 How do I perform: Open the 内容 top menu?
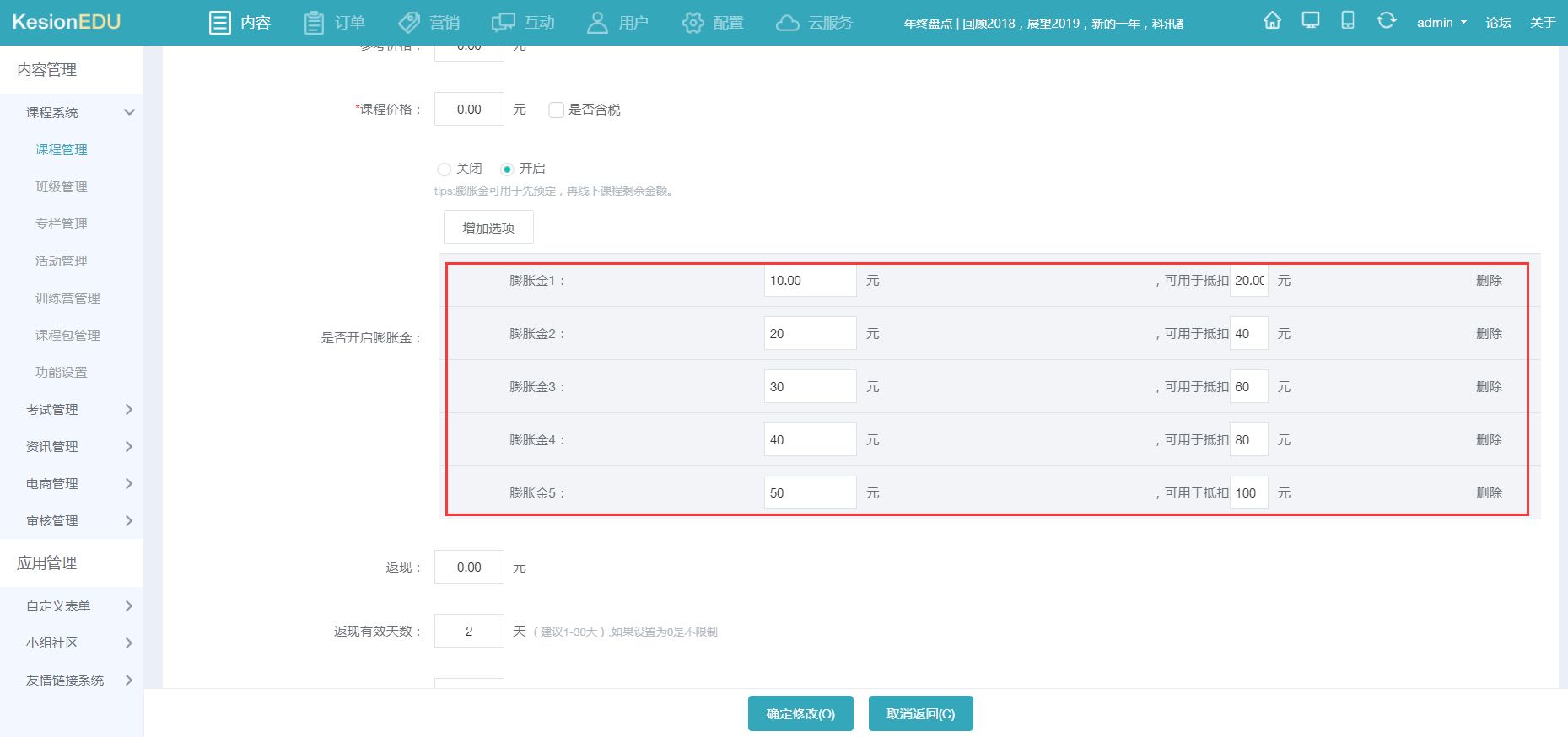[x=240, y=23]
